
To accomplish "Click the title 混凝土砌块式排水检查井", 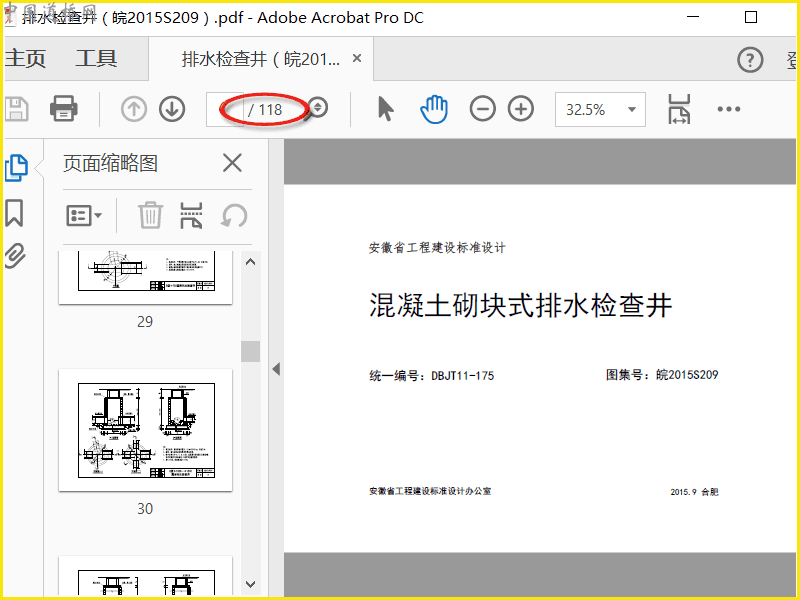I will click(520, 306).
